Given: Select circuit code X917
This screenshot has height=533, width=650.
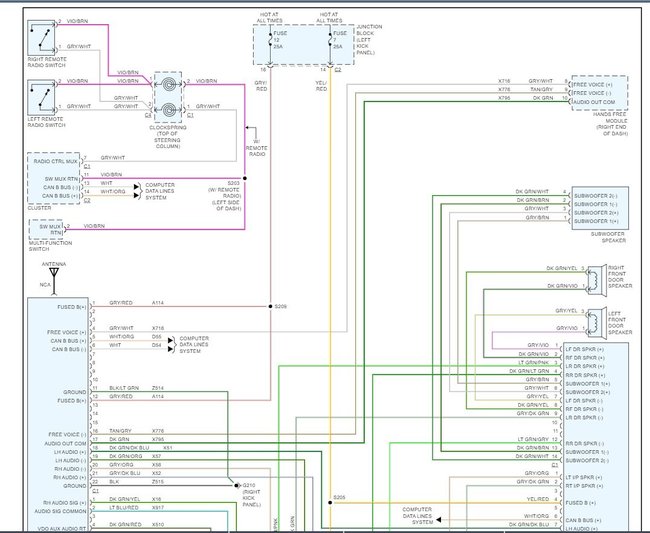Looking at the screenshot, I should click(158, 507).
